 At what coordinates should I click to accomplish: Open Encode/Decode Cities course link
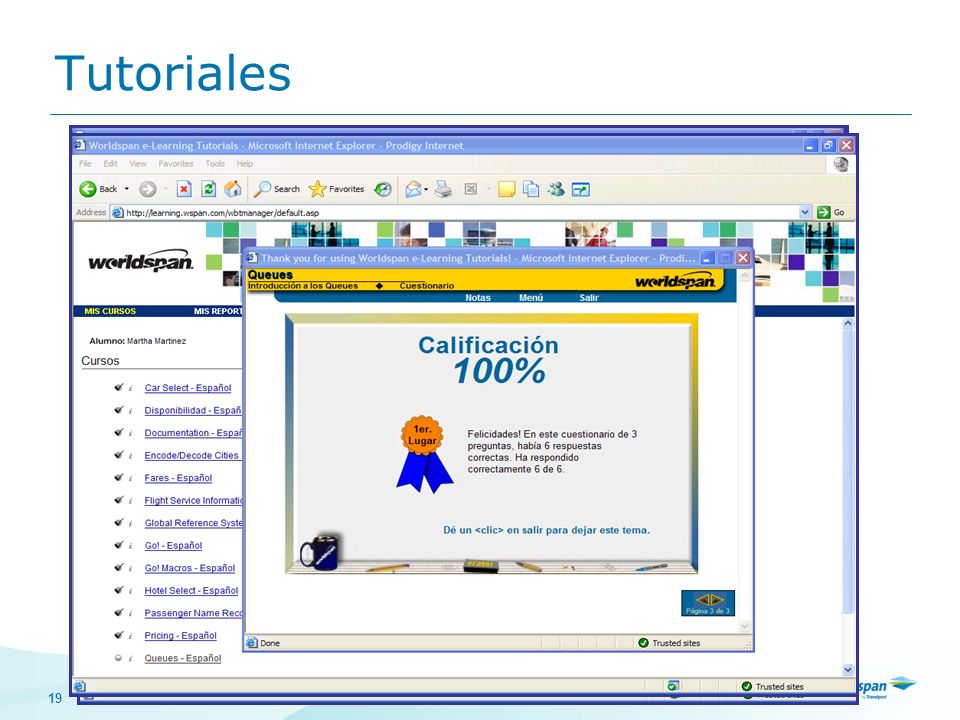click(x=192, y=456)
